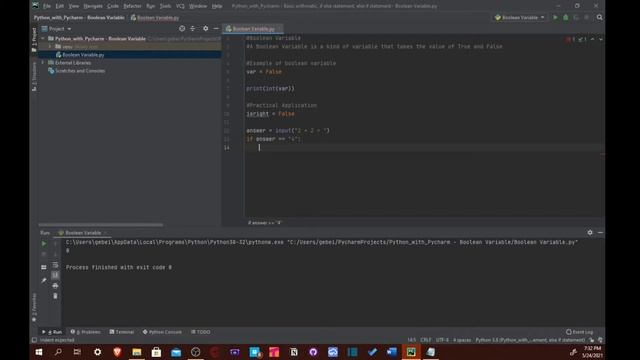Image resolution: width=640 pixels, height=360 pixels.
Task: Click the Restore Layout icon in Run panel
Action: click(44, 267)
